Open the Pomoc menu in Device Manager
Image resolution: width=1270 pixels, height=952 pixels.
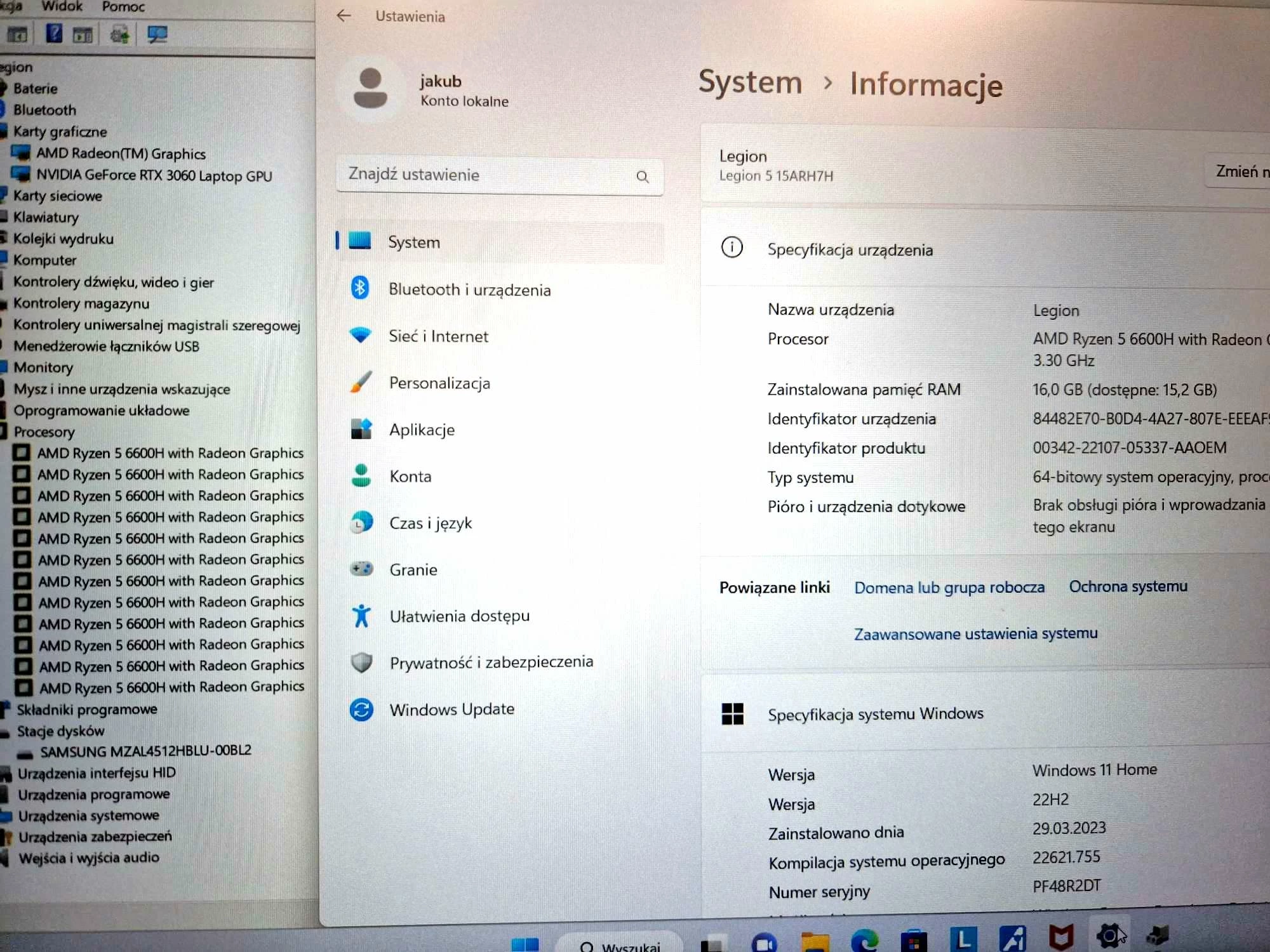point(123,7)
